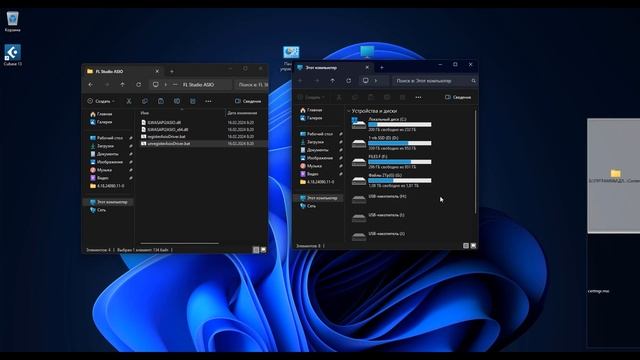The image size is (640, 360).
Task: Select Локальный диск (C:) drive
Action: point(391,124)
